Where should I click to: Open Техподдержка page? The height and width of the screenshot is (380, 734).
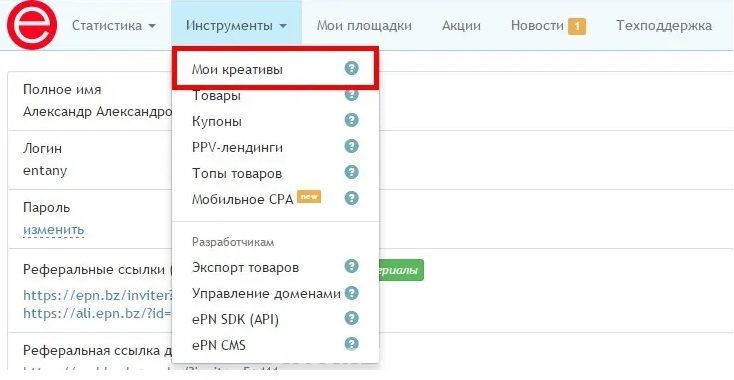(664, 25)
